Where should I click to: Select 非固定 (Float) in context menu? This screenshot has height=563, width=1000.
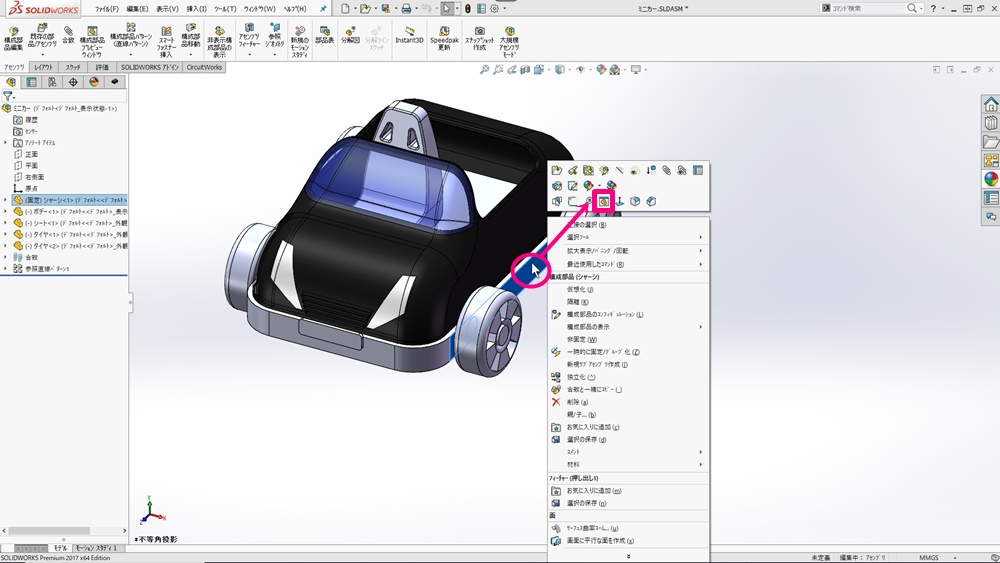[x=581, y=339]
